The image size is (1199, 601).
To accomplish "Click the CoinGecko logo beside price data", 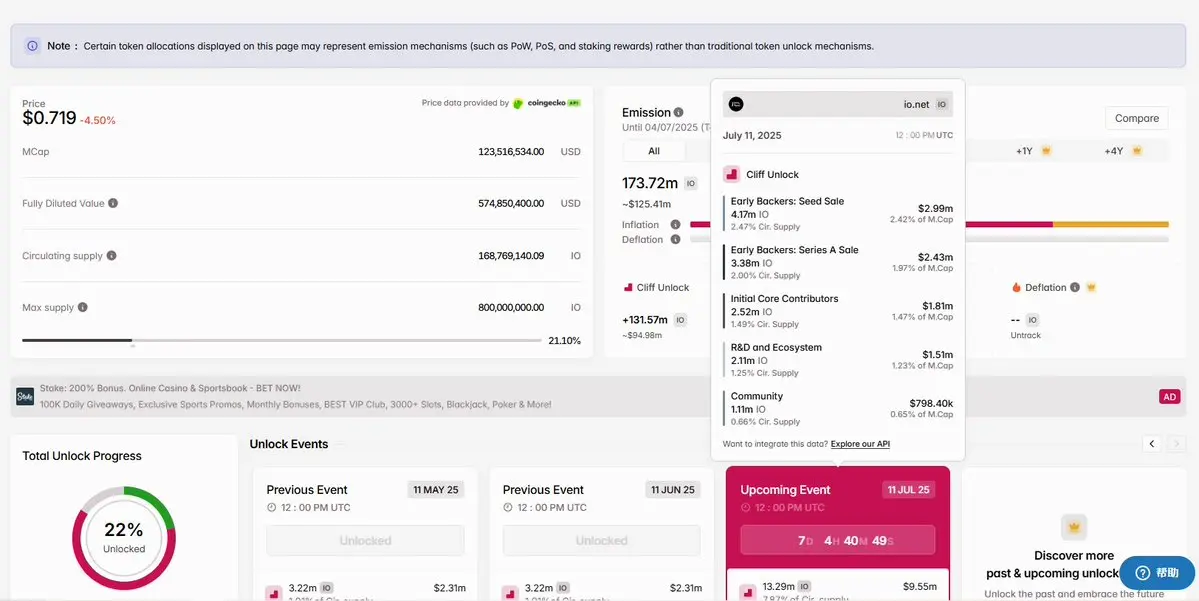I will click(x=547, y=103).
